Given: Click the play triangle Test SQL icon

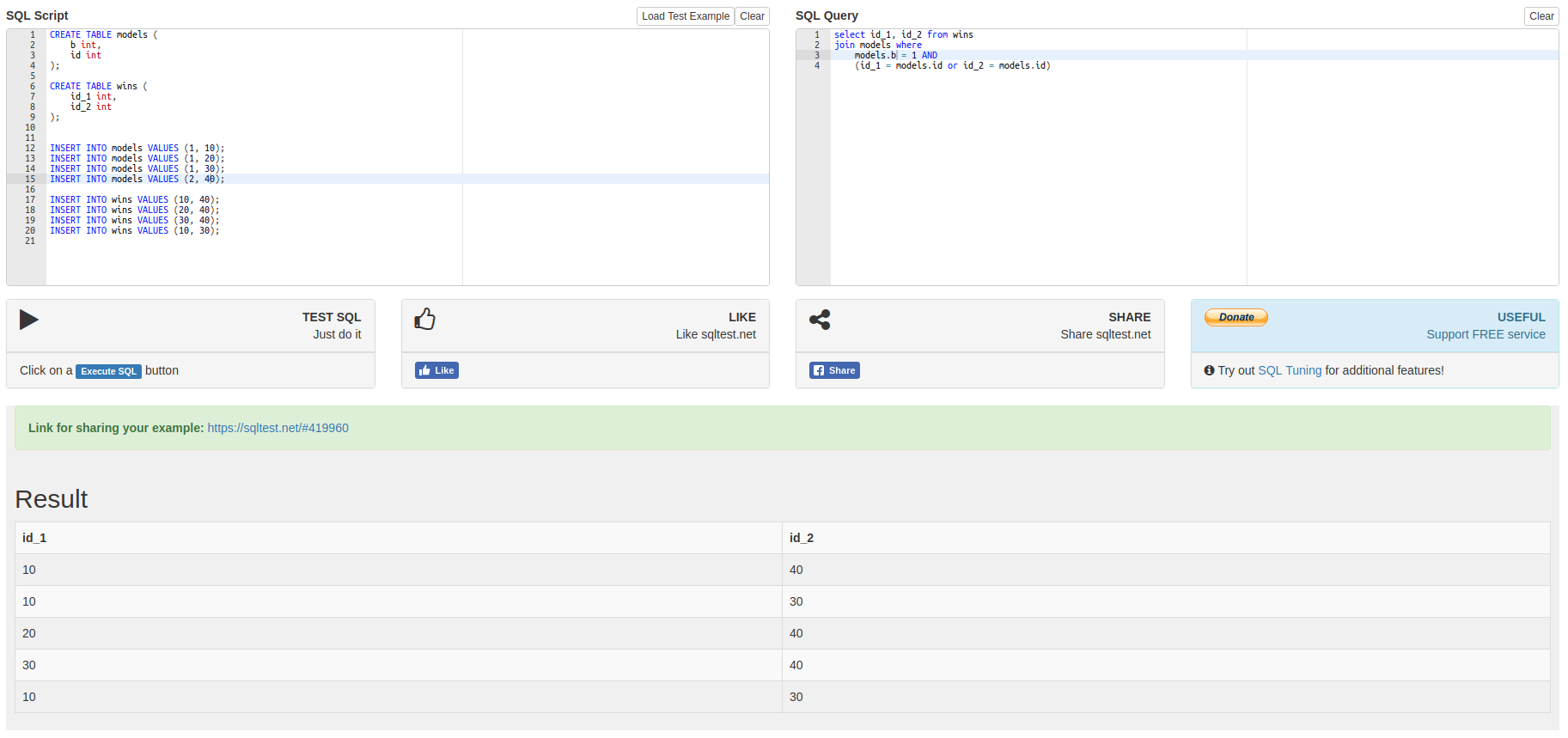Looking at the screenshot, I should [29, 320].
